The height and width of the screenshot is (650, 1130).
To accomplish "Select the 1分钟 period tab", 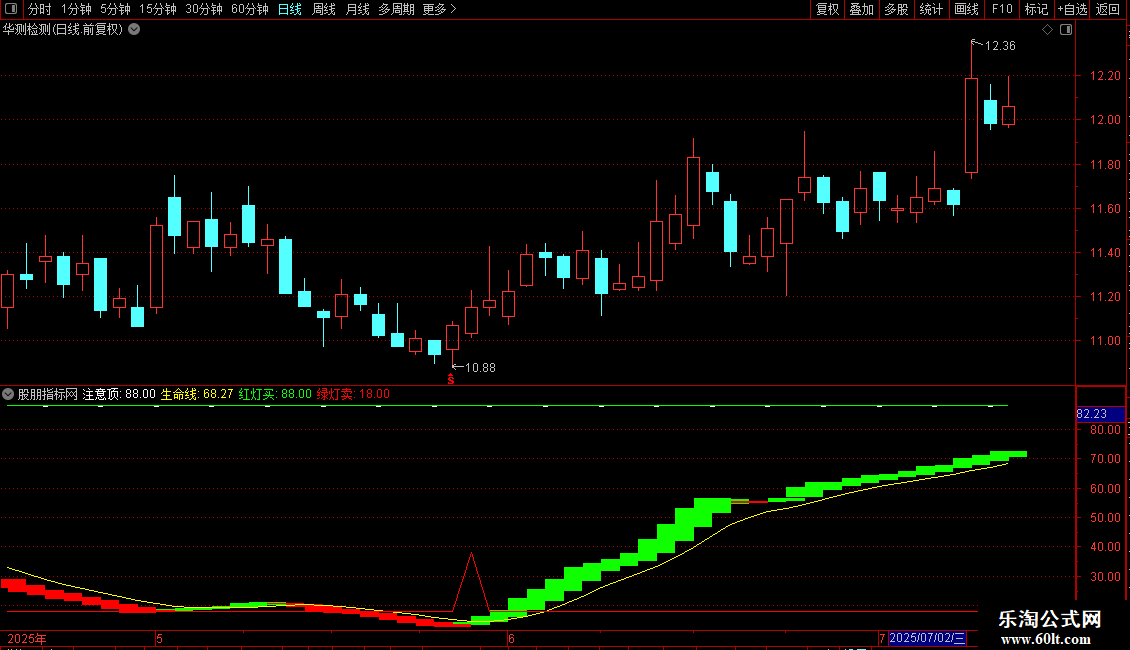I will [76, 9].
